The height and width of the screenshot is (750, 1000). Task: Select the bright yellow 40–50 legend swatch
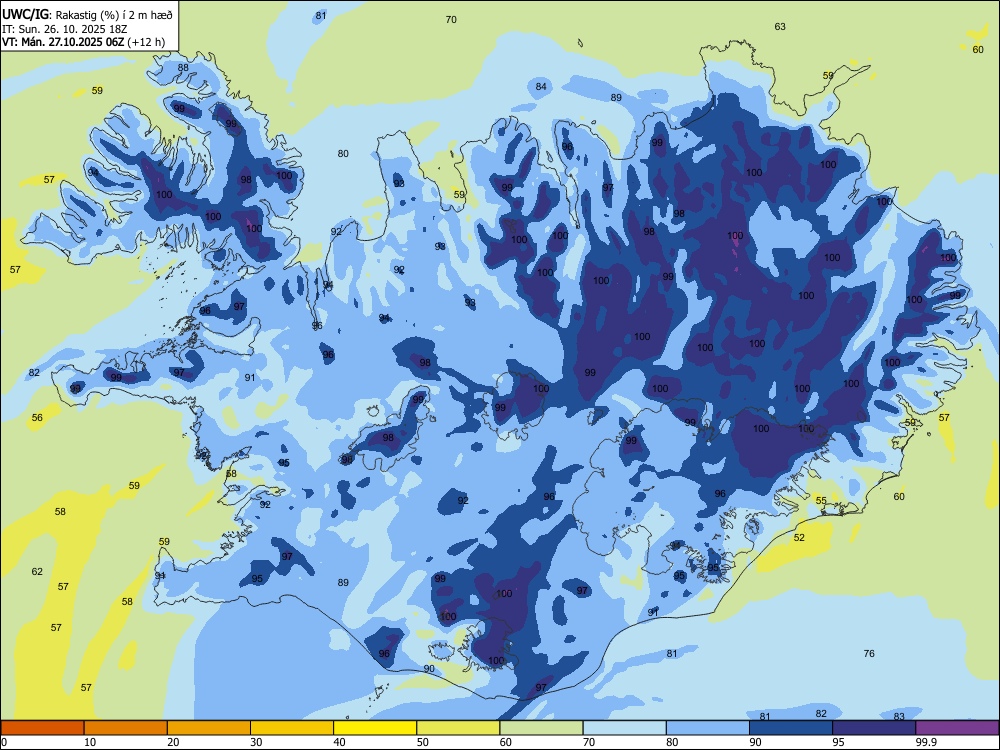pos(375,728)
